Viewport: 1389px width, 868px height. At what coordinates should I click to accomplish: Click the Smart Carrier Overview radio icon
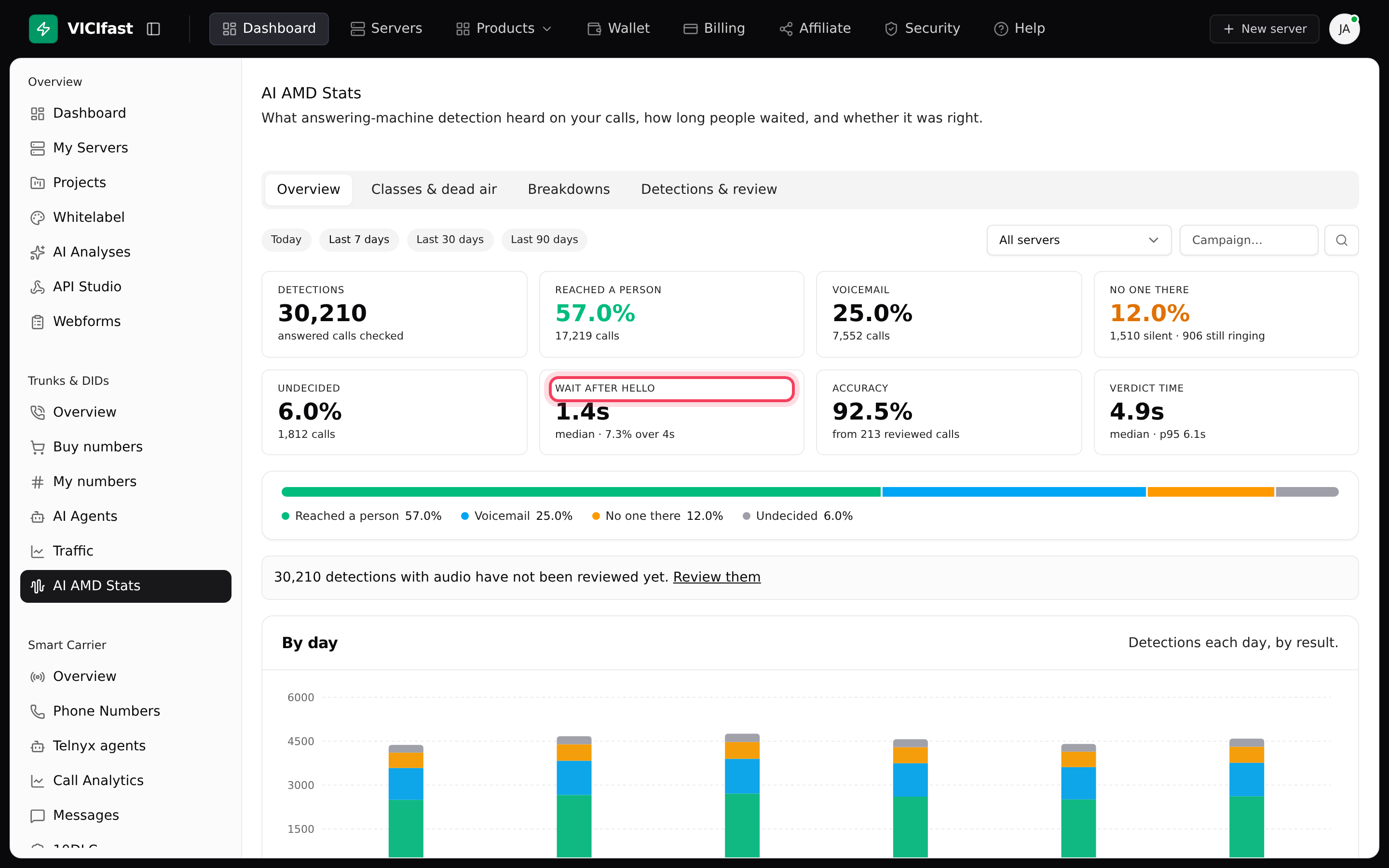(x=37, y=677)
